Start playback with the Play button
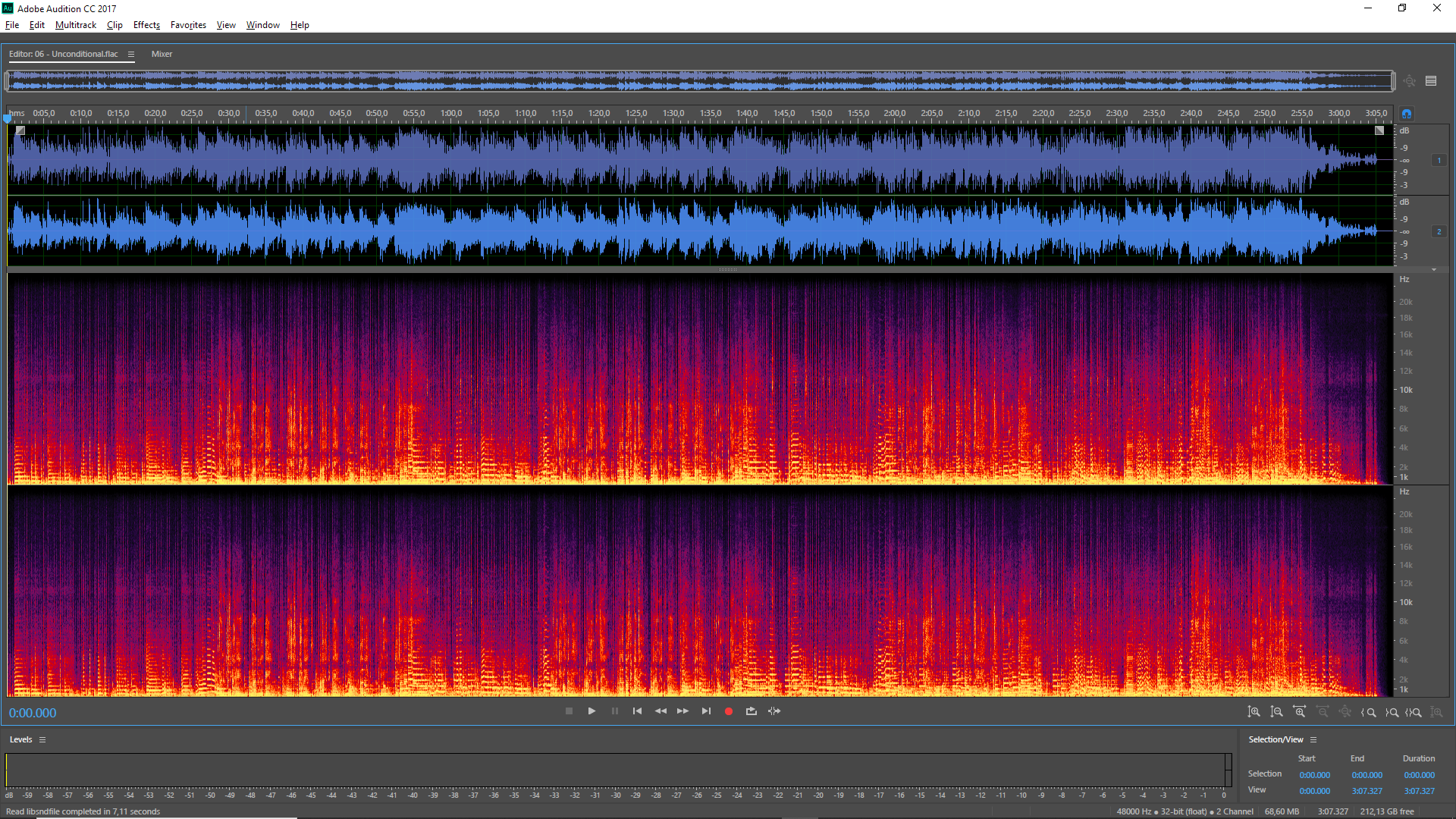This screenshot has width=1456, height=819. click(x=591, y=711)
